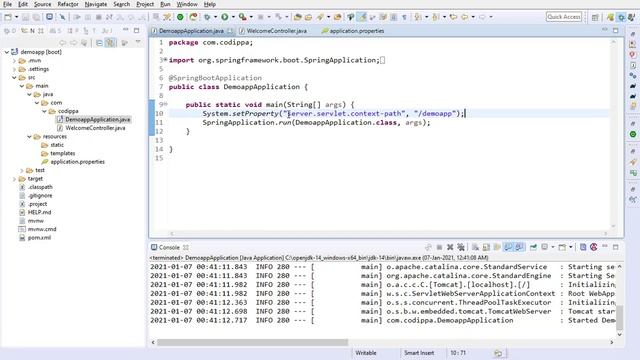Click the console horizontal scrollbar thumb
This screenshot has width=640, height=360.
[252, 342]
